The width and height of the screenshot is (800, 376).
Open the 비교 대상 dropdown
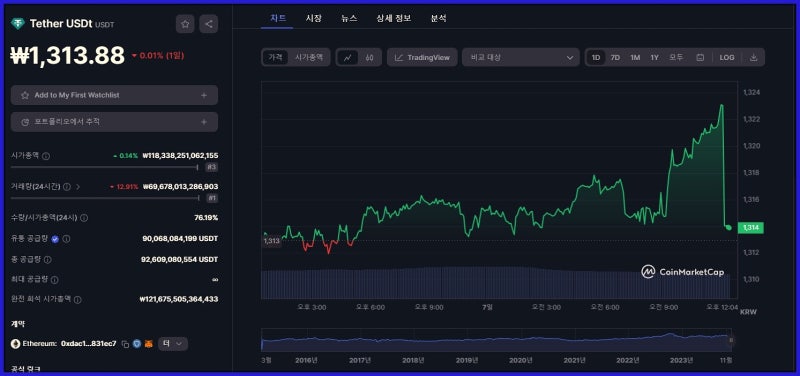tap(521, 58)
